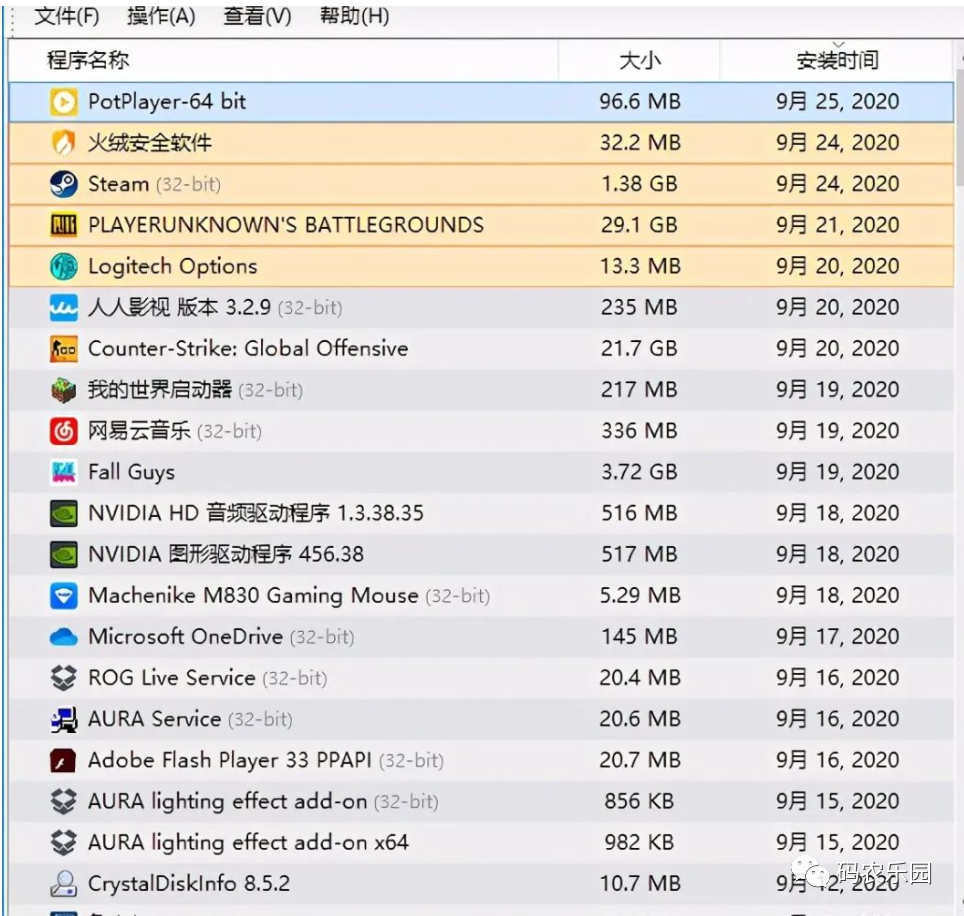The image size is (964, 916).
Task: Select the AURA Service name text
Action: [154, 719]
